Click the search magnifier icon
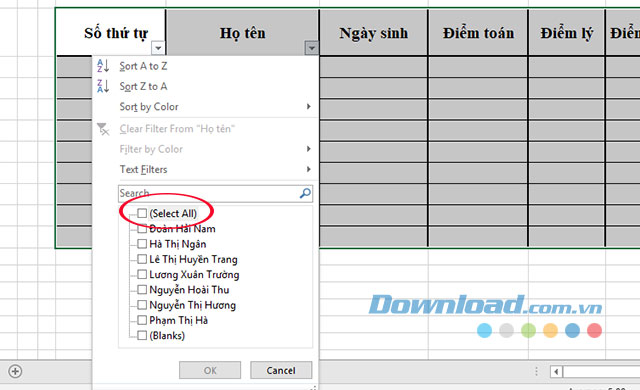 pyautogui.click(x=305, y=193)
